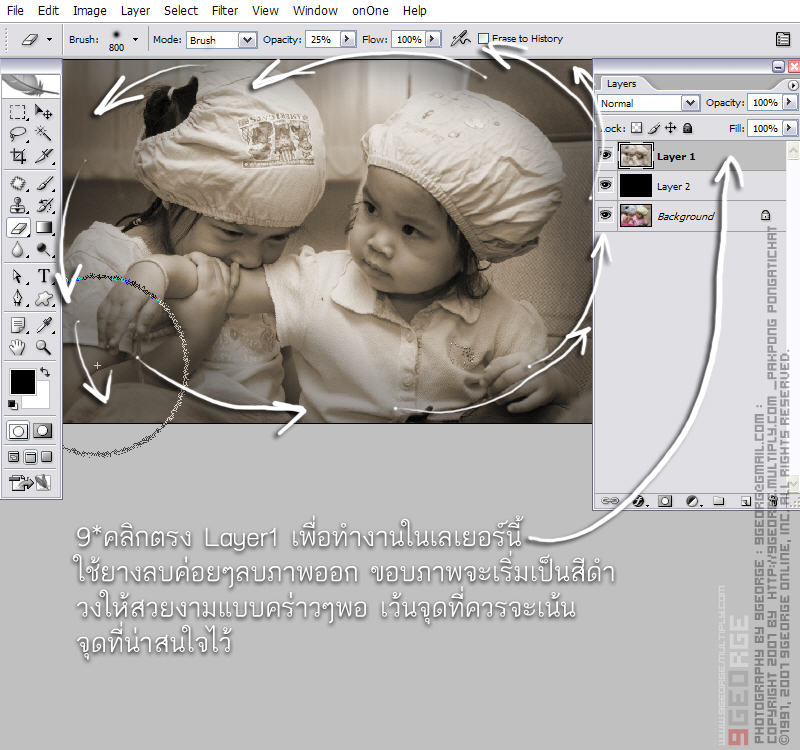Open the options bar Opacity slider arrow
Screen dimensions: 800x750
347,39
